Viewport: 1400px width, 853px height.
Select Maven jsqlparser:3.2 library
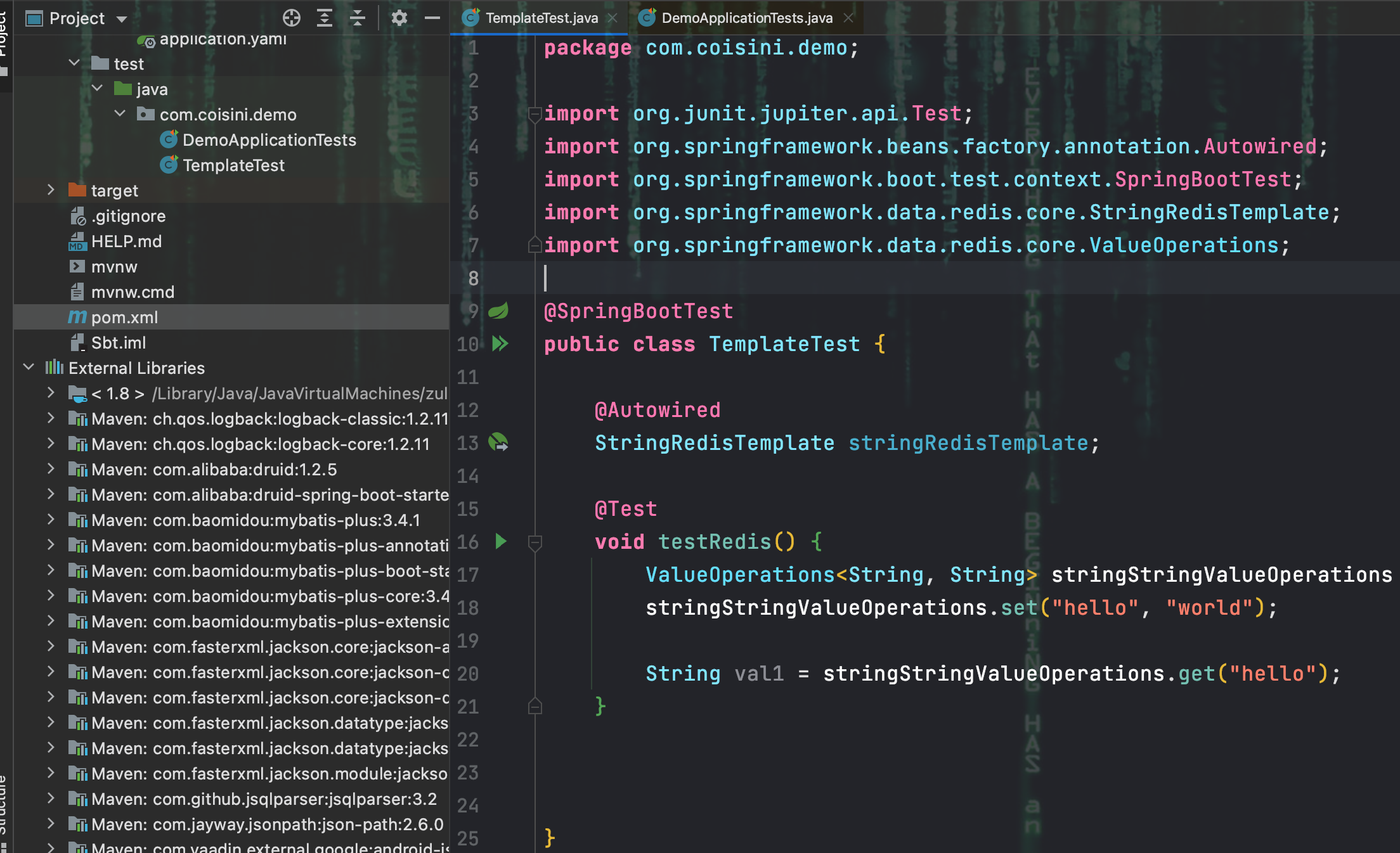pos(264,798)
